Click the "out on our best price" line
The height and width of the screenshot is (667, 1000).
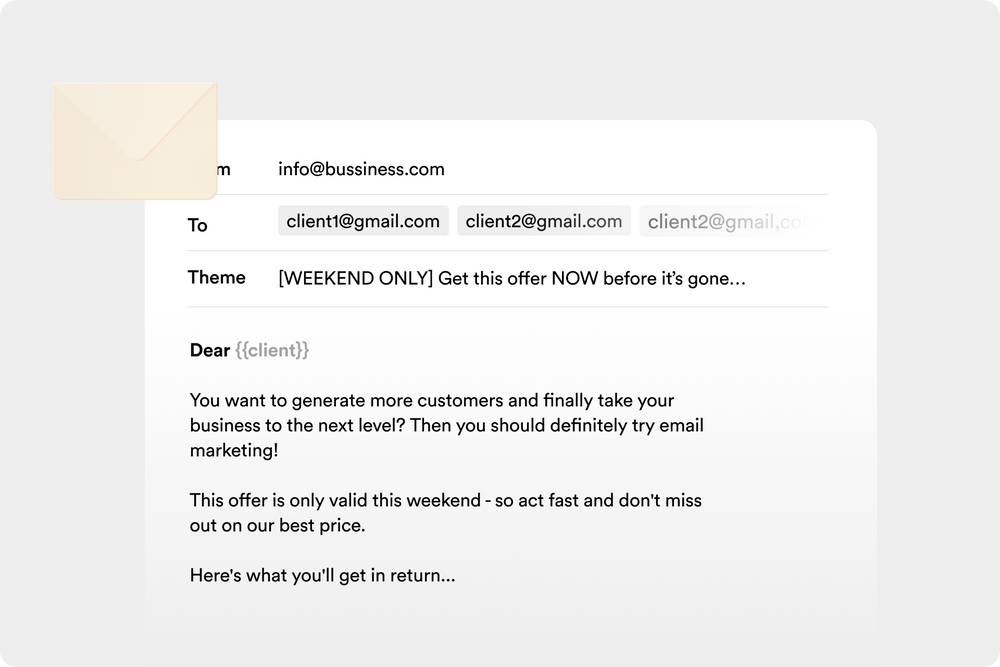click(277, 525)
